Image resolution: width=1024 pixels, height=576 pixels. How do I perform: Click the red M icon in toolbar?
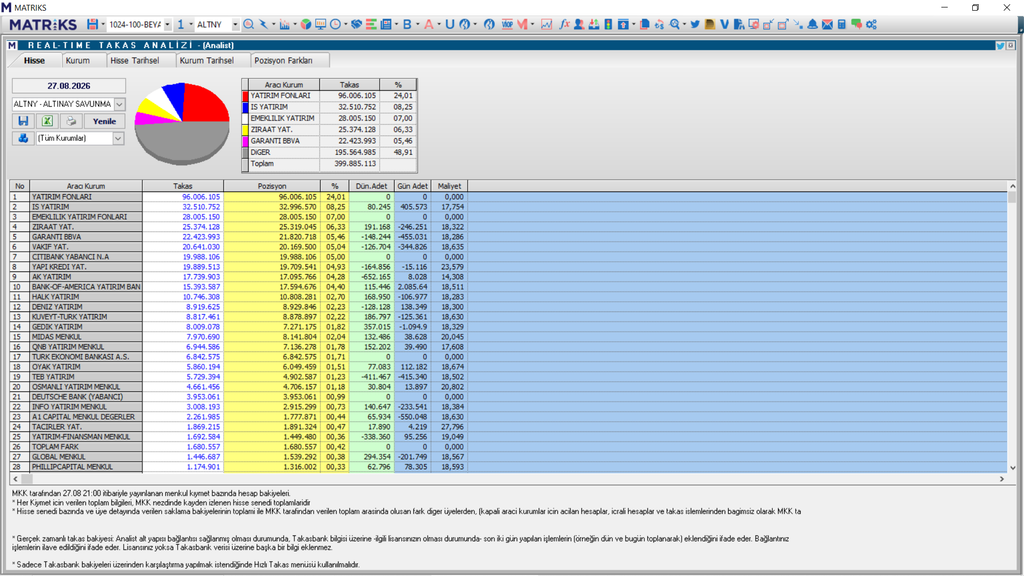point(522,24)
